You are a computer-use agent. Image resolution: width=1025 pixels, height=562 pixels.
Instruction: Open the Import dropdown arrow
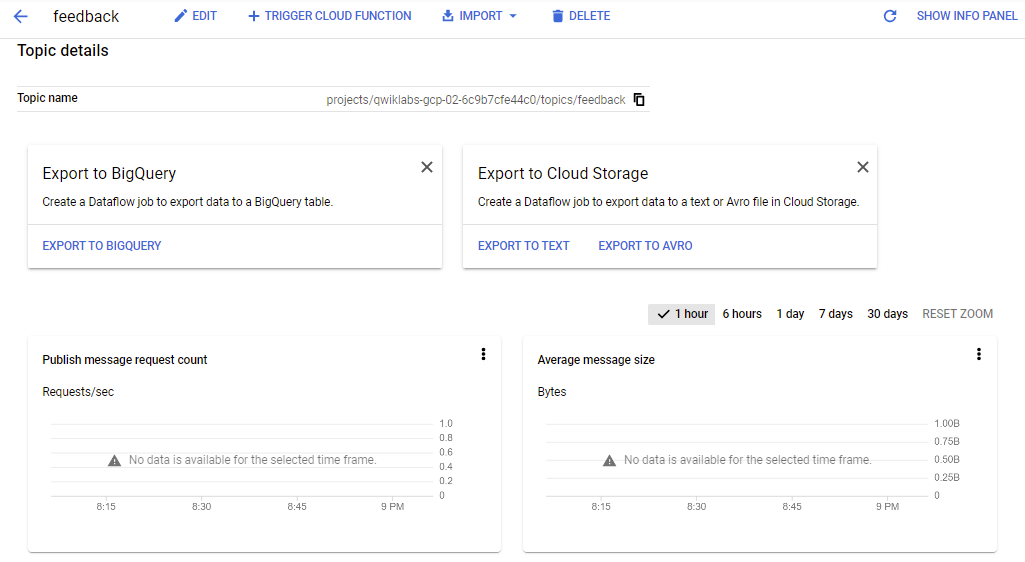(513, 16)
